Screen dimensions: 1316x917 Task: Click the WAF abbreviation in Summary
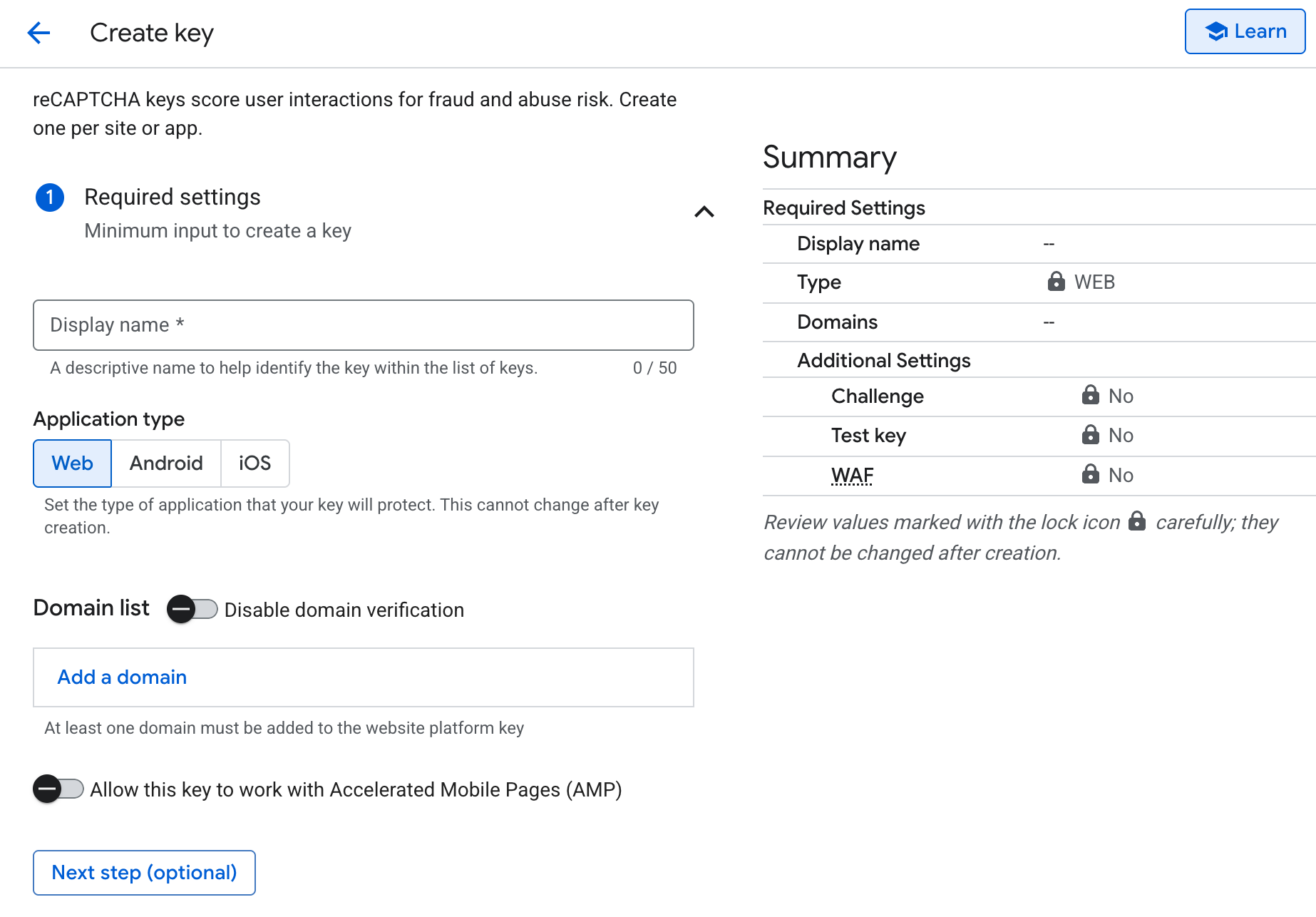pyautogui.click(x=852, y=475)
